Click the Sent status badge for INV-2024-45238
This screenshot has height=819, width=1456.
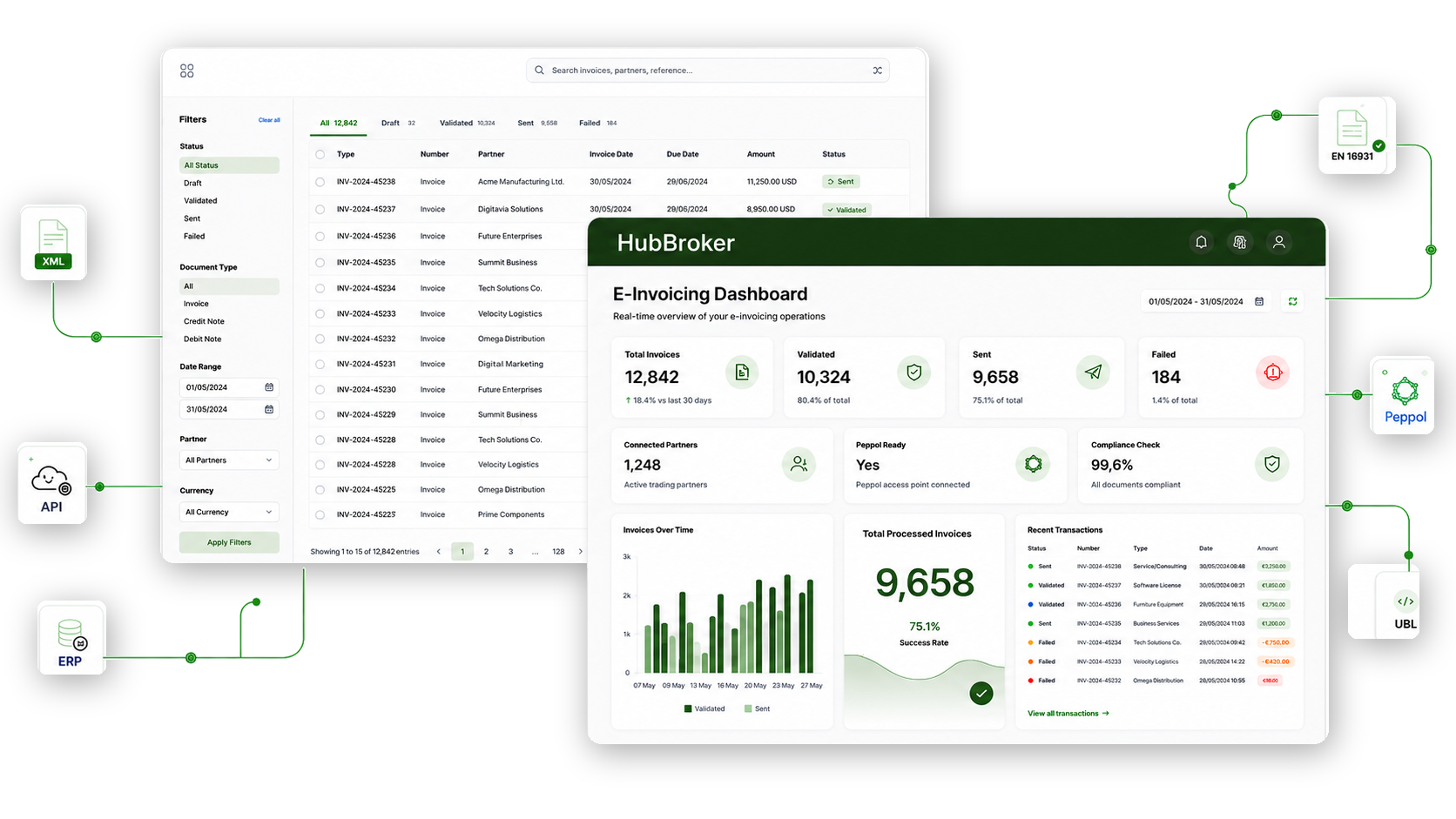[841, 182]
